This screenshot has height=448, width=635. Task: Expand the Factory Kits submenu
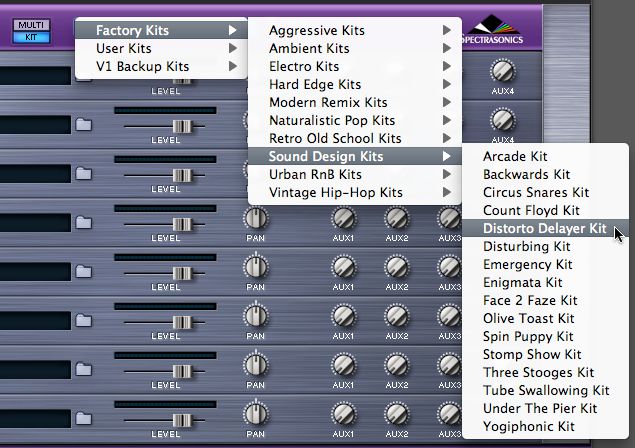click(x=161, y=30)
